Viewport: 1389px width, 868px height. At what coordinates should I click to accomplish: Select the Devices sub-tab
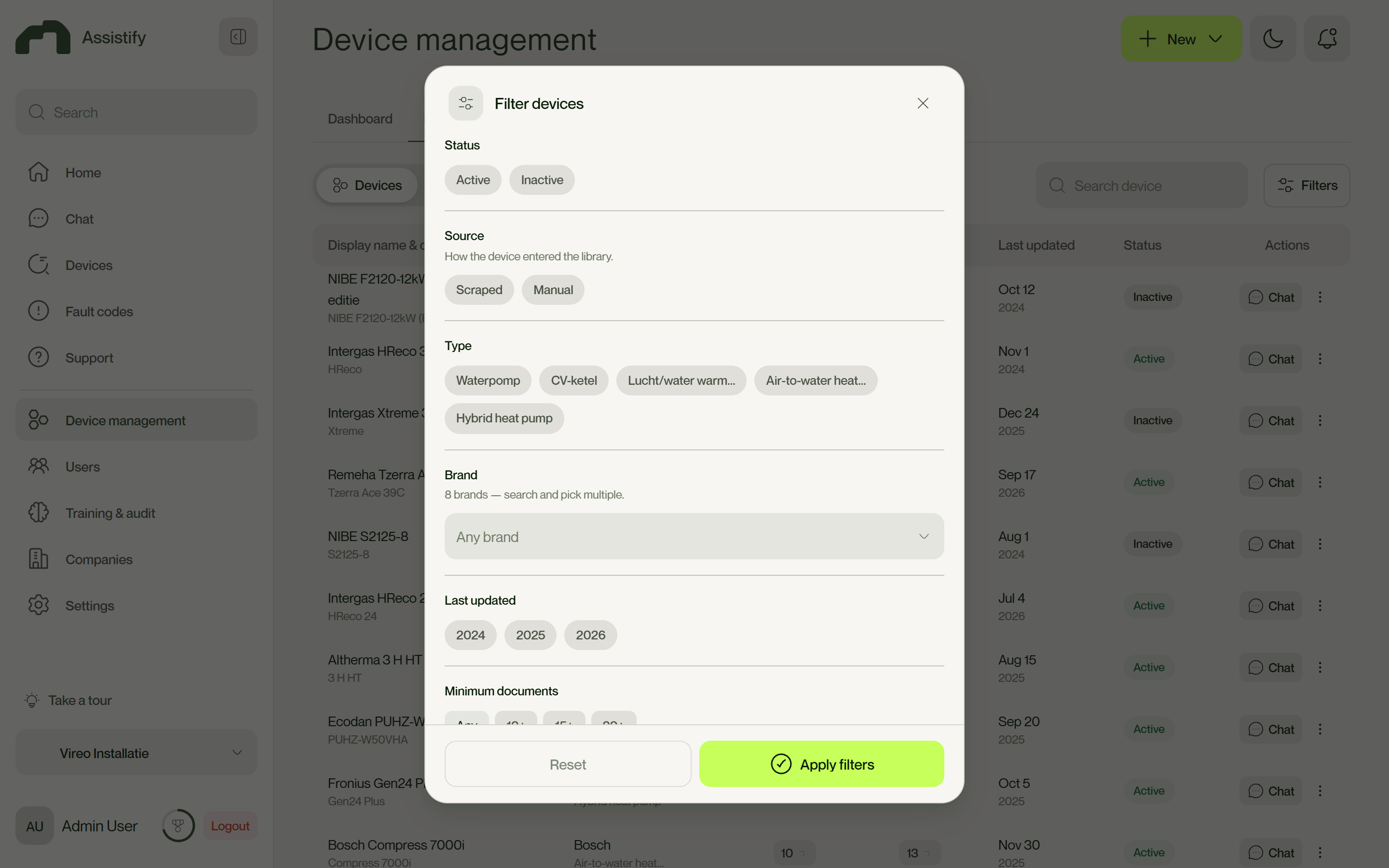(367, 186)
